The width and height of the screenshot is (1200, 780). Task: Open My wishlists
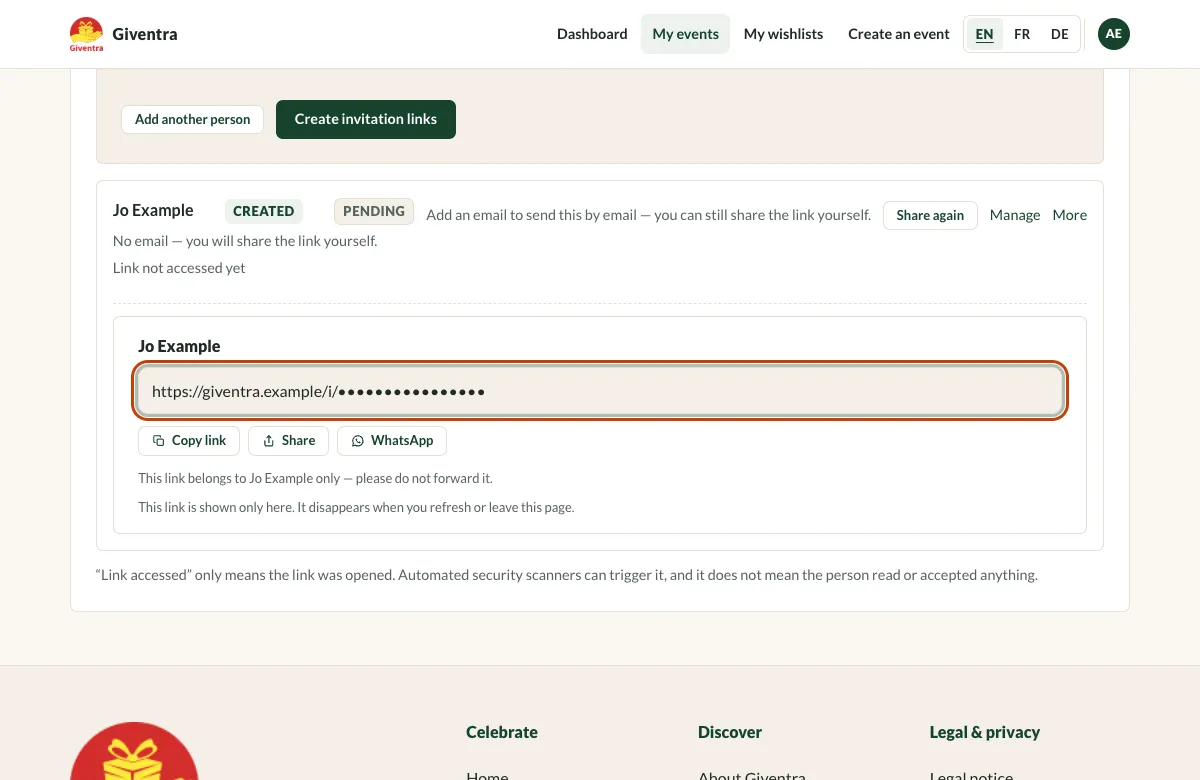coord(783,34)
